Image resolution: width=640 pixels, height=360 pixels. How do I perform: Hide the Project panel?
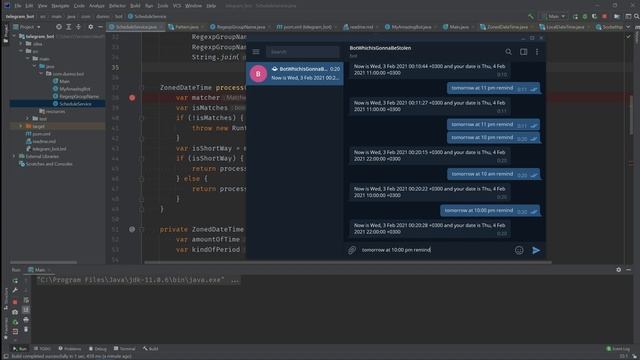100,27
